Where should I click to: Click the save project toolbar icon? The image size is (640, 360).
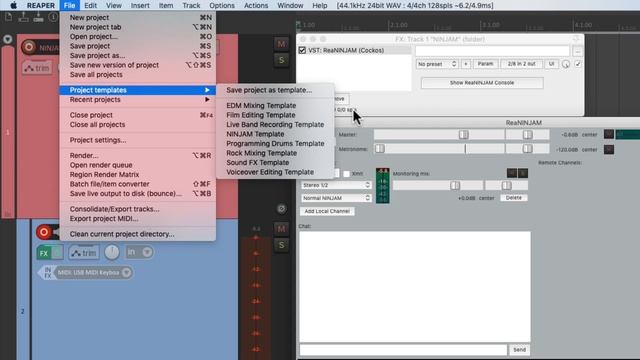click(x=38, y=17)
